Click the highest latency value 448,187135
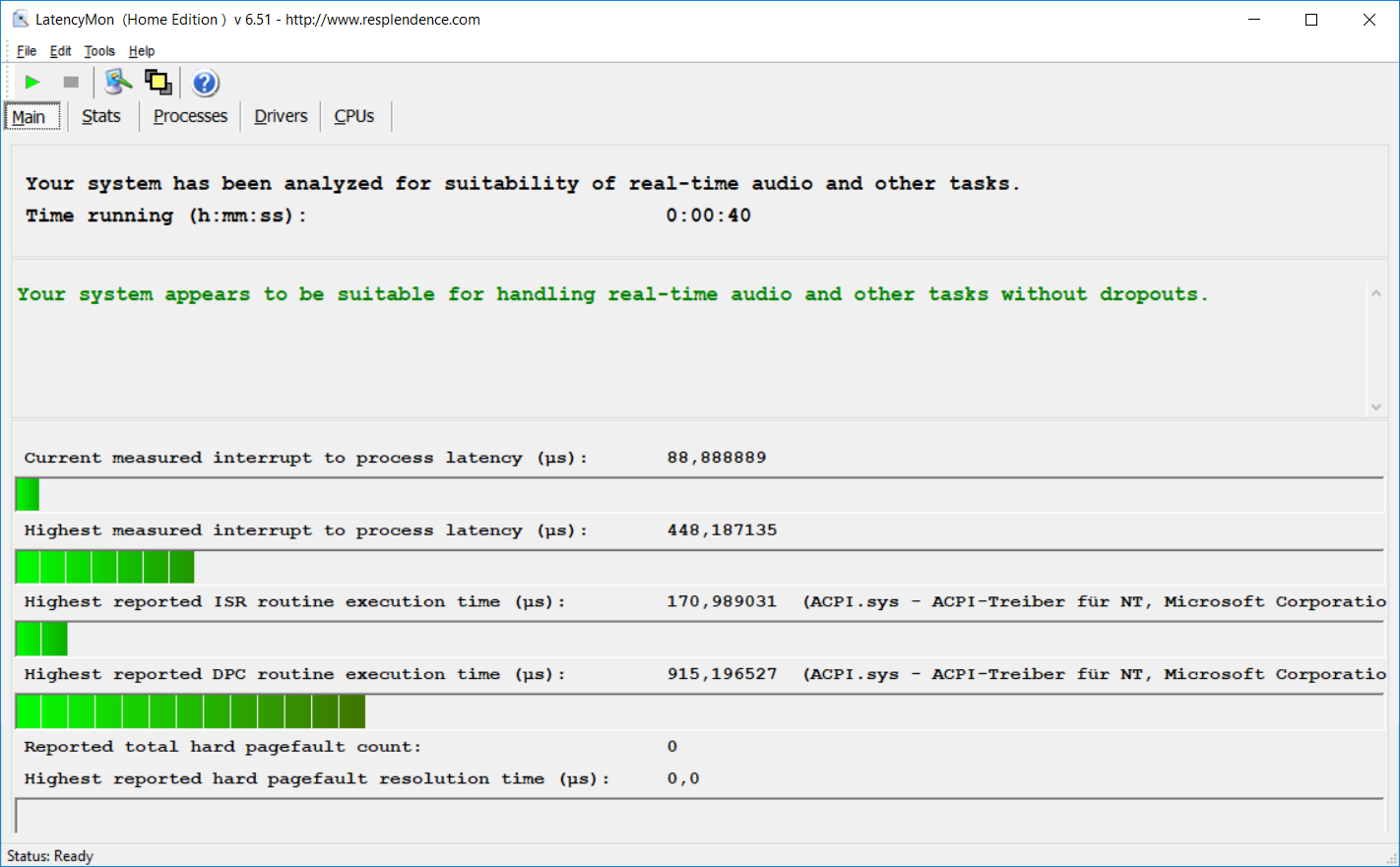This screenshot has width=1400, height=867. tap(722, 530)
